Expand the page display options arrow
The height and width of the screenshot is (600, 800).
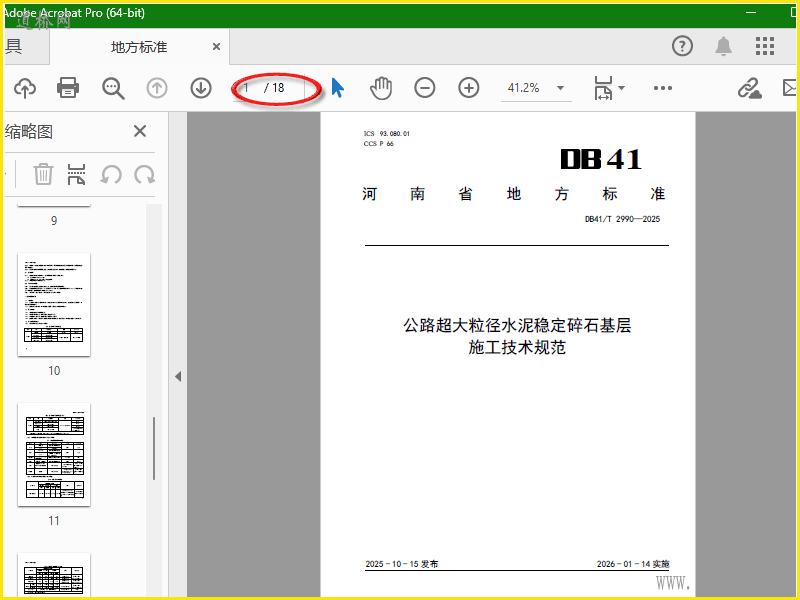tap(621, 88)
